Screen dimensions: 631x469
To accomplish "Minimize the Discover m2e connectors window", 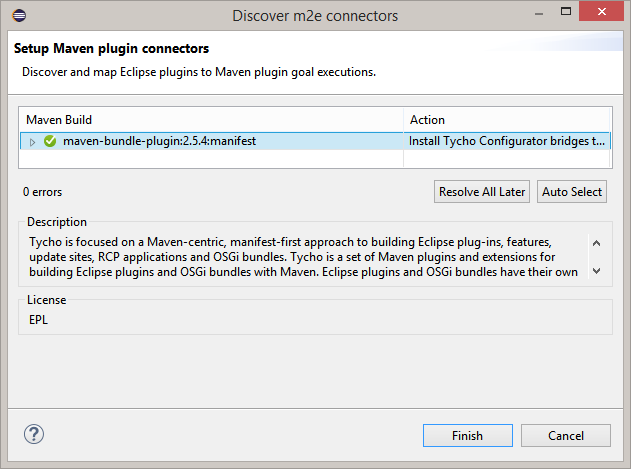I will click(x=539, y=14).
